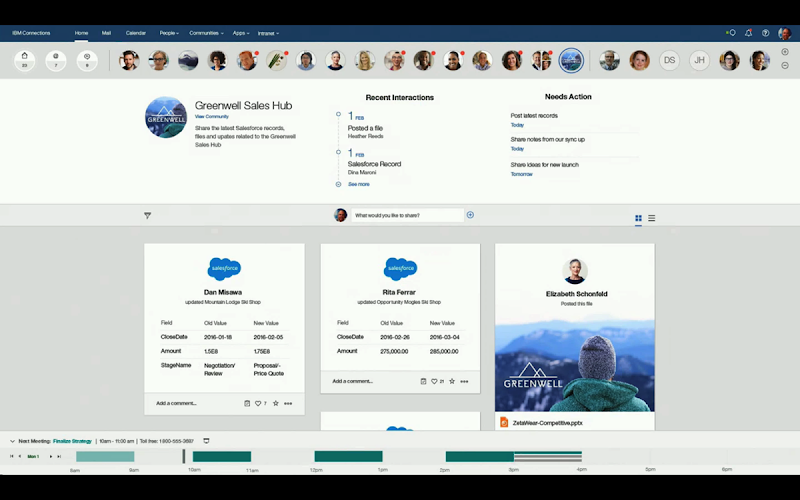The height and width of the screenshot is (500, 800).
Task: Jump to first day in timeline
Action: click(12, 456)
